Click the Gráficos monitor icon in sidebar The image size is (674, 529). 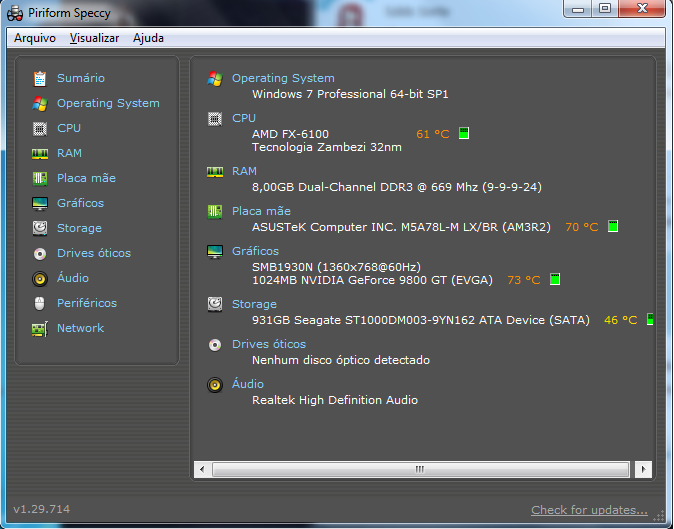click(x=40, y=203)
